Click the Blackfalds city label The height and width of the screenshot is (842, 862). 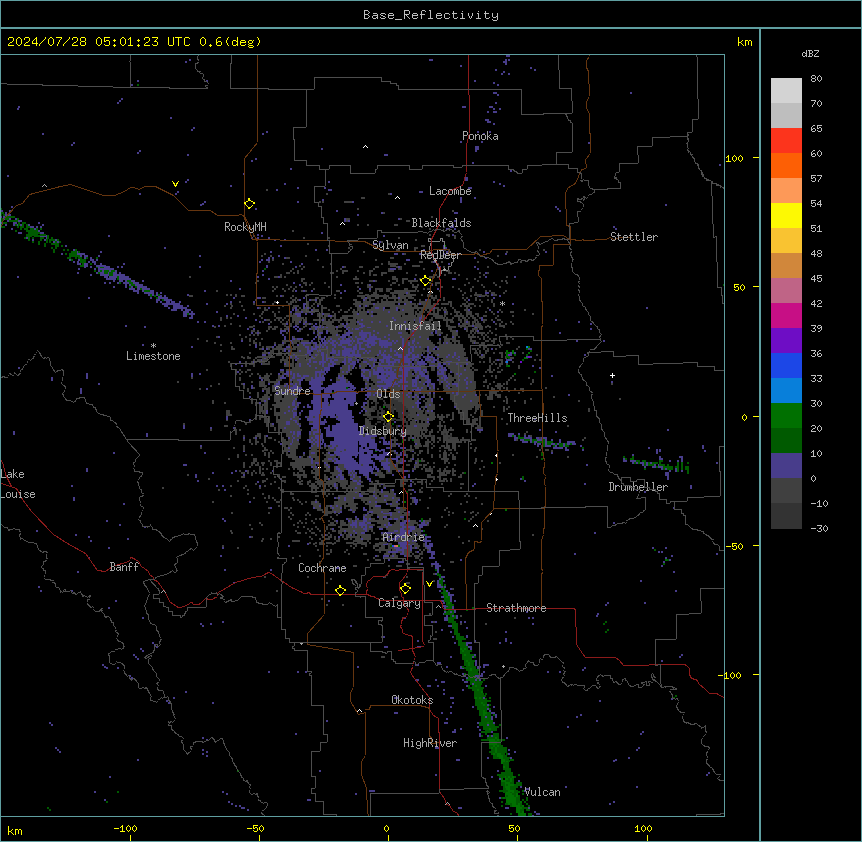coord(441,223)
